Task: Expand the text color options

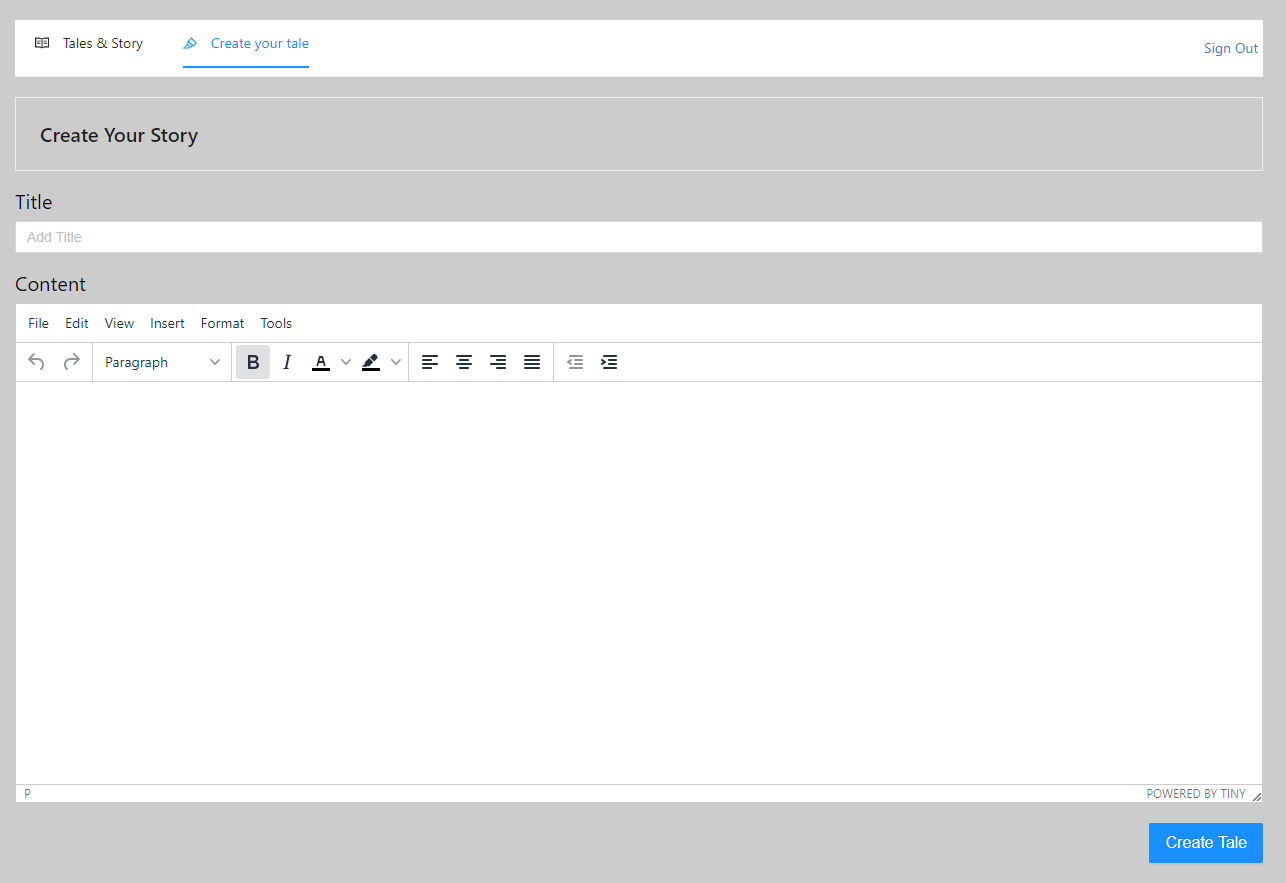Action: [345, 362]
